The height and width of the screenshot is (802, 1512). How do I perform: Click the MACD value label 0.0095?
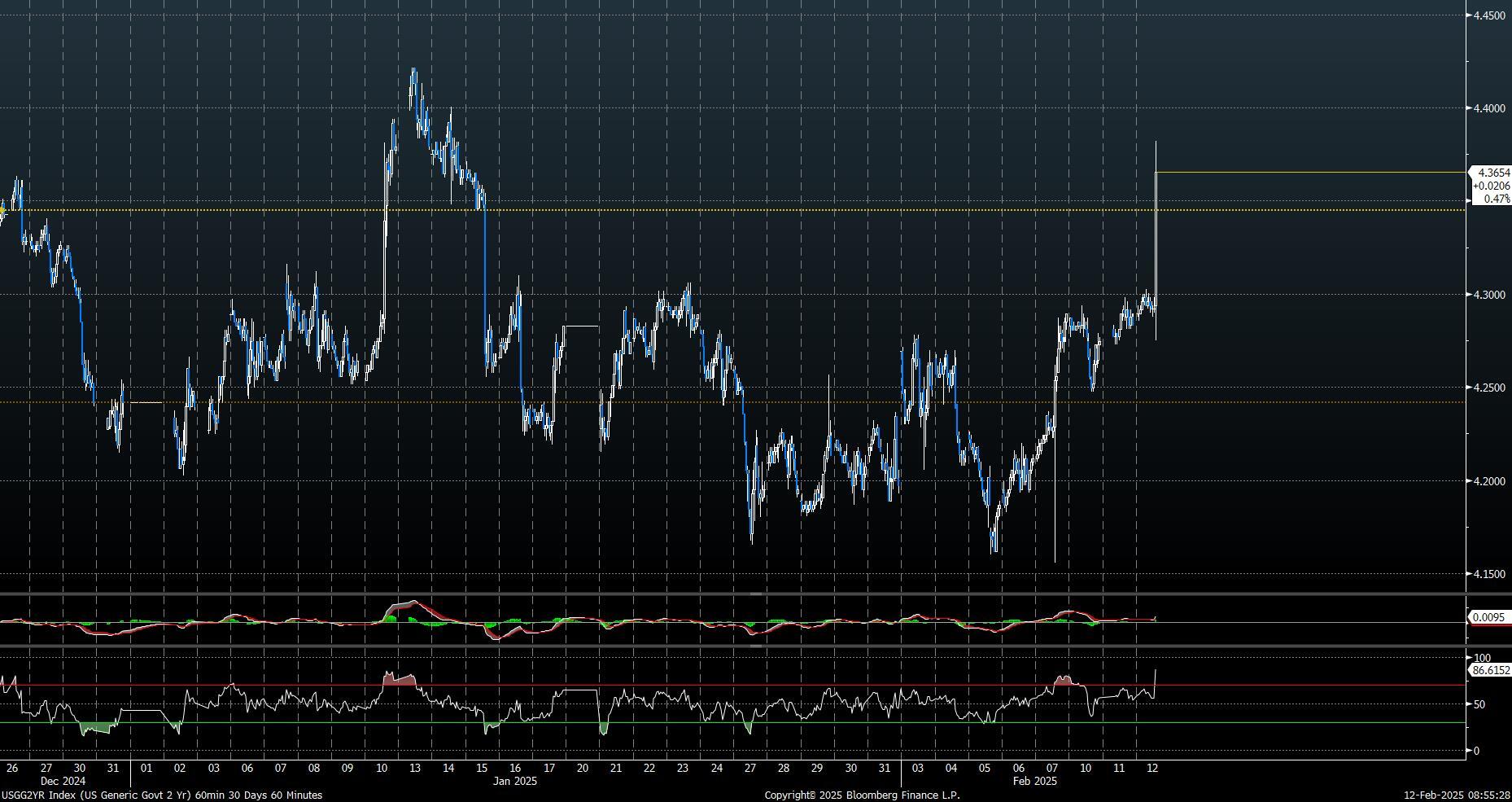(x=1491, y=617)
